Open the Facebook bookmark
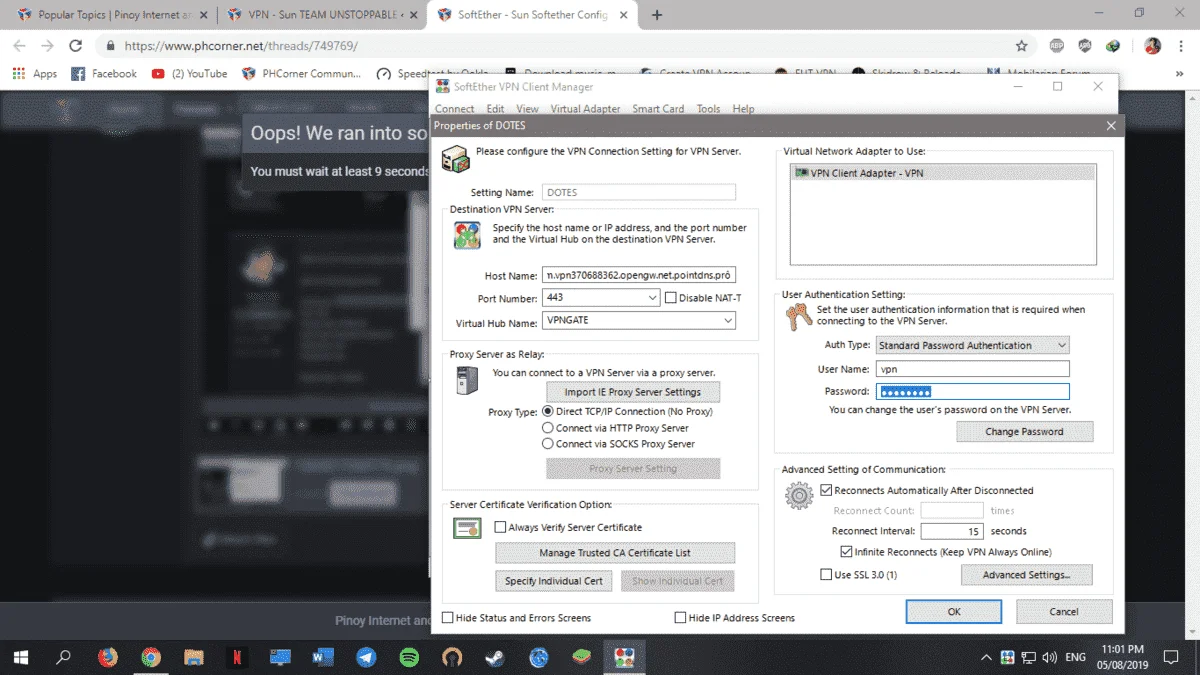 104,74
